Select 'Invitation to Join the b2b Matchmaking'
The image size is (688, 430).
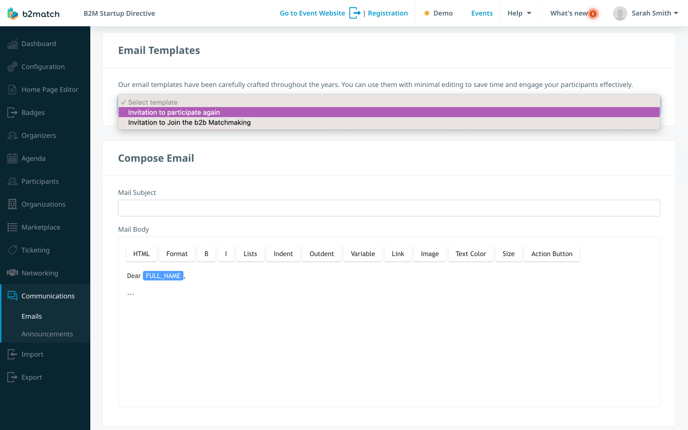point(389,122)
